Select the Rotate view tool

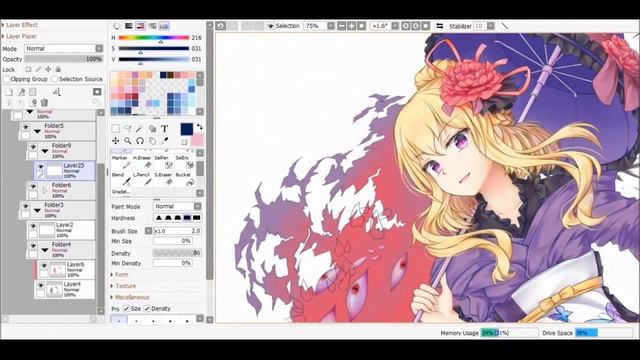140,141
